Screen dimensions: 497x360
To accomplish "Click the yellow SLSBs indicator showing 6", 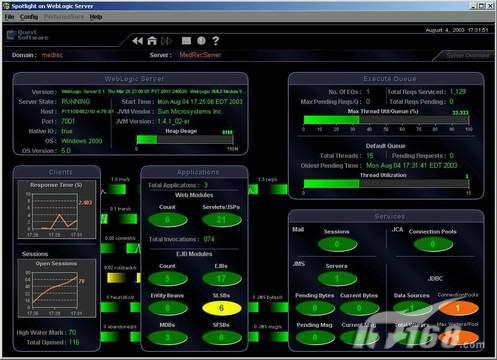I will click(x=222, y=308).
